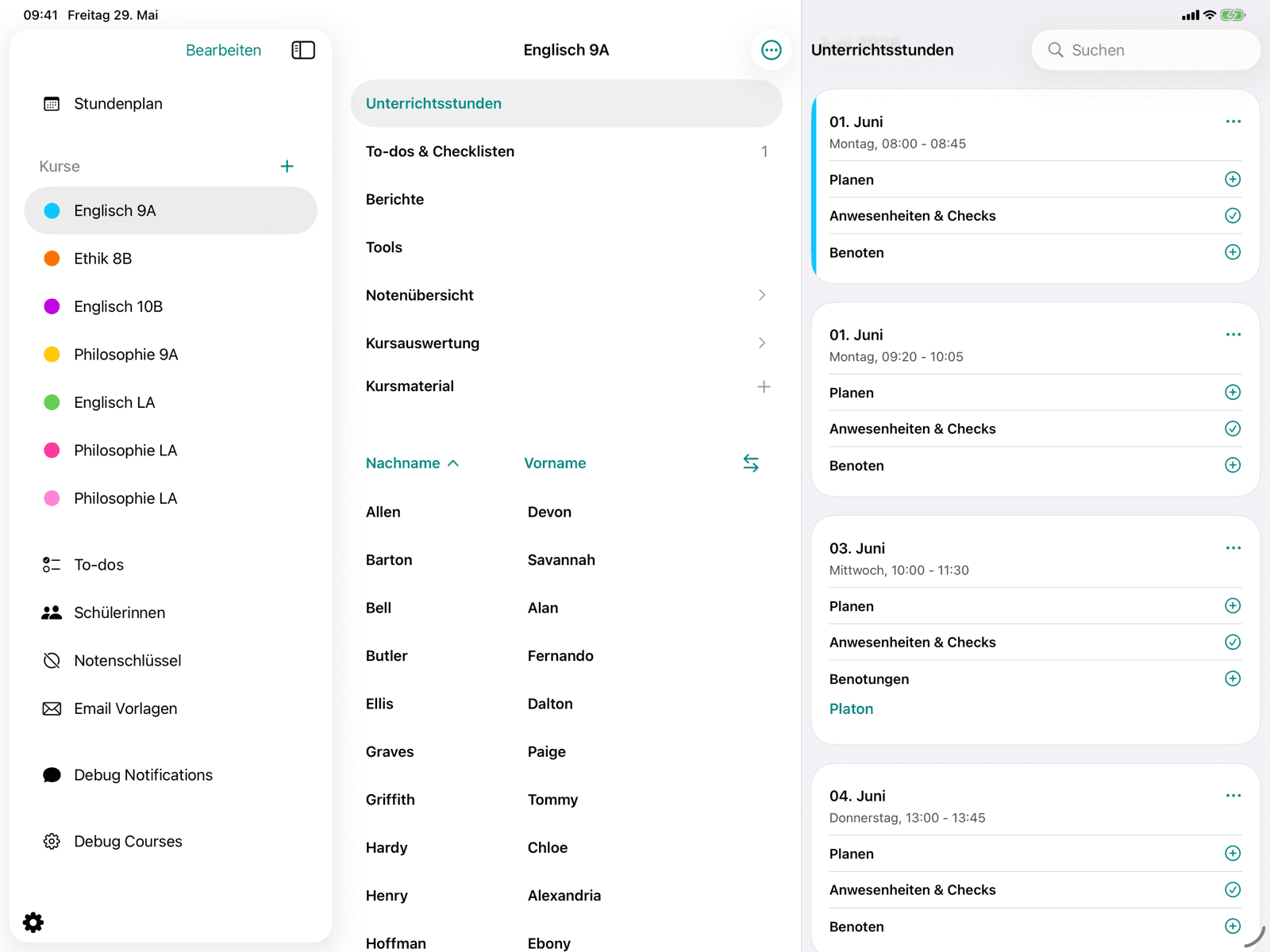The image size is (1270, 952).
Task: Add Benotungen entry for 03. Juni lesson
Action: [1233, 679]
